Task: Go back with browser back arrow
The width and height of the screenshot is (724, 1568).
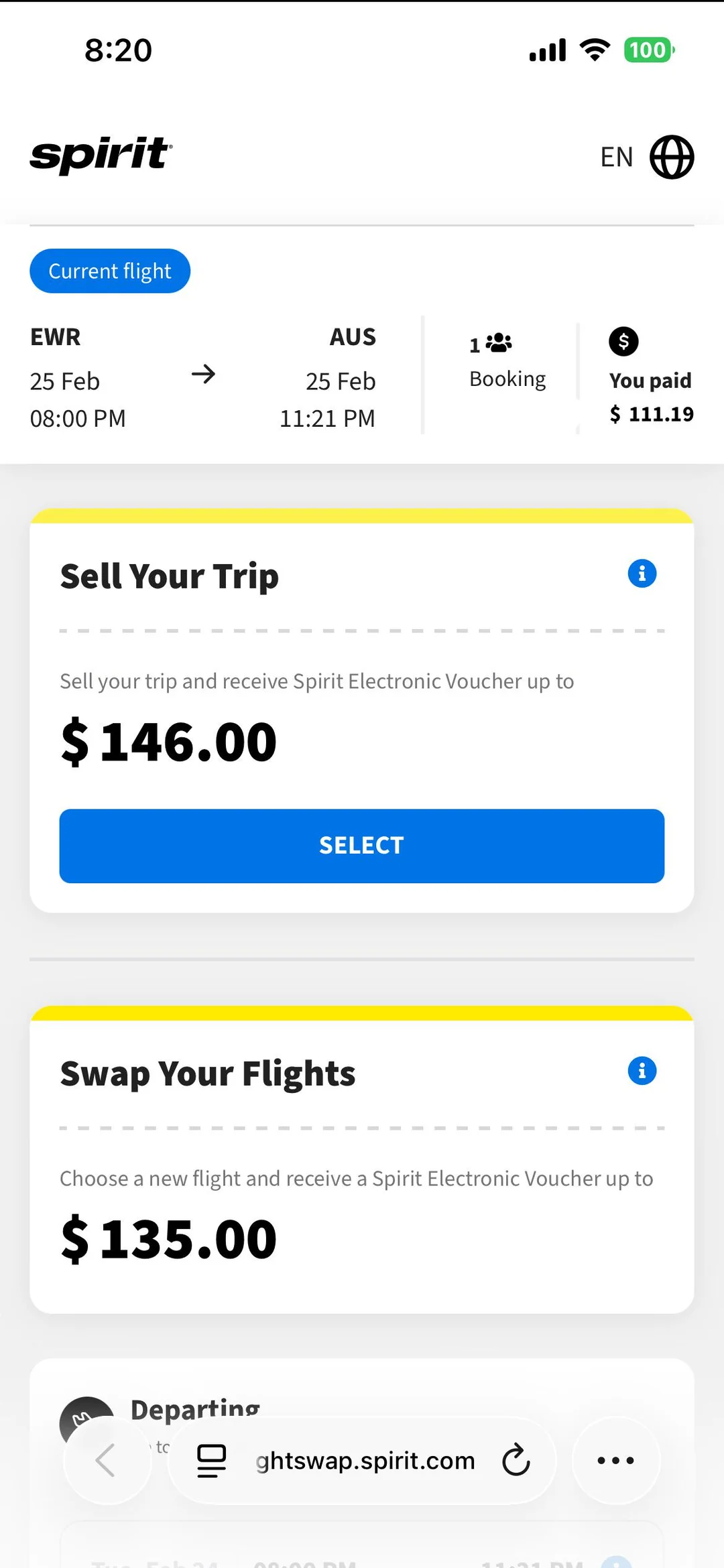Action: 107,1460
